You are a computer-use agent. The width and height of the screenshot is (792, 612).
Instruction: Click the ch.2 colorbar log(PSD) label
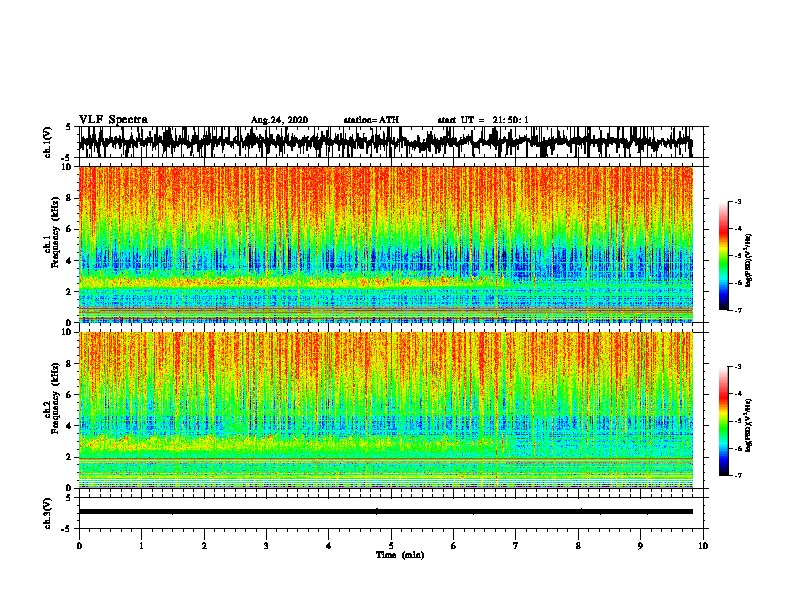pyautogui.click(x=748, y=426)
